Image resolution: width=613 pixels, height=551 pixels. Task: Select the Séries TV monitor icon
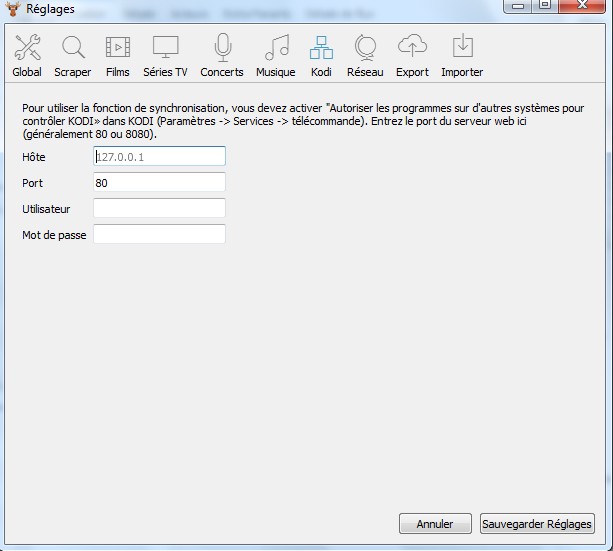pos(165,47)
